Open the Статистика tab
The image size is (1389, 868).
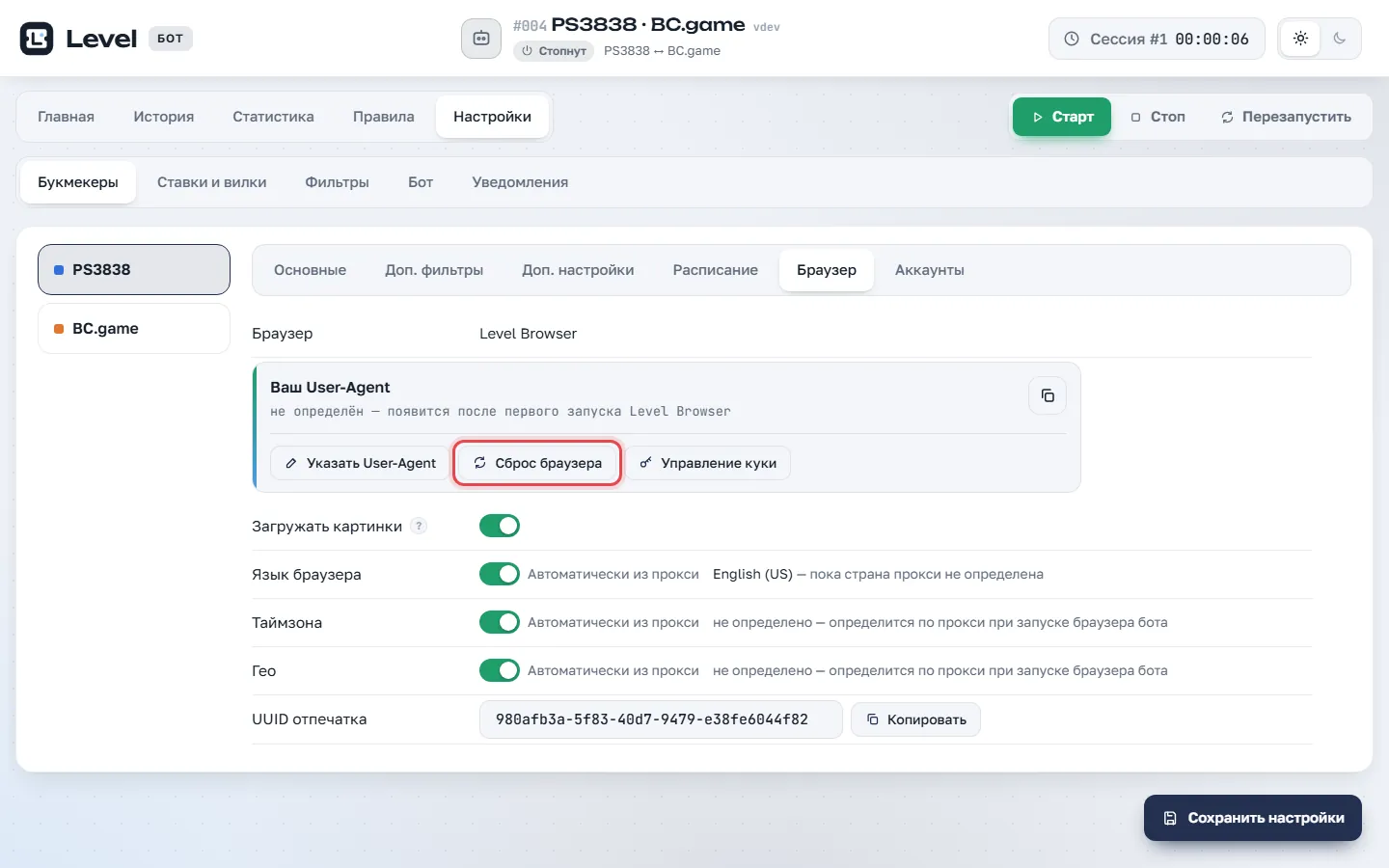(273, 117)
